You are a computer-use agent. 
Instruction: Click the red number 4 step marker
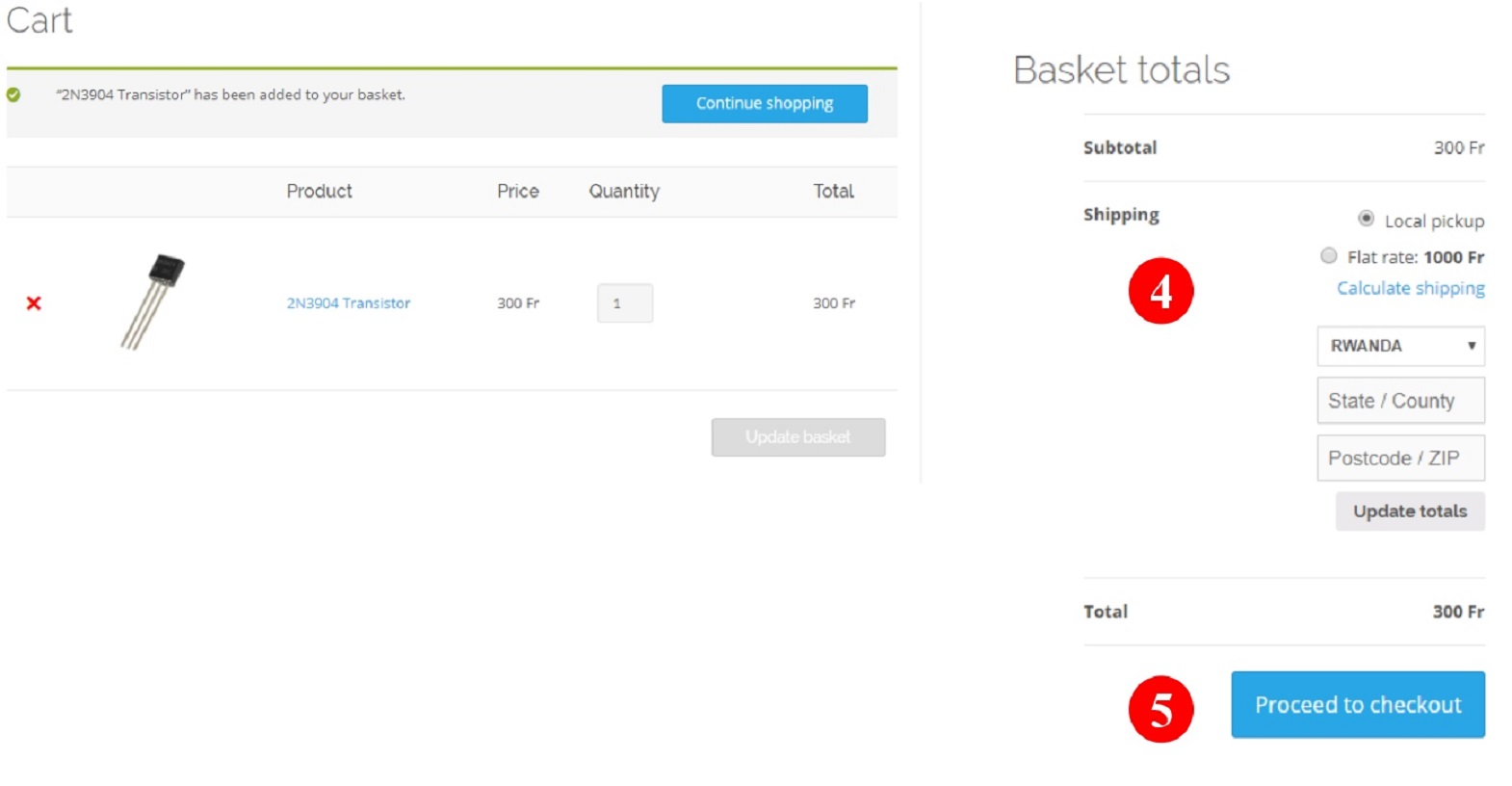pos(1160,291)
